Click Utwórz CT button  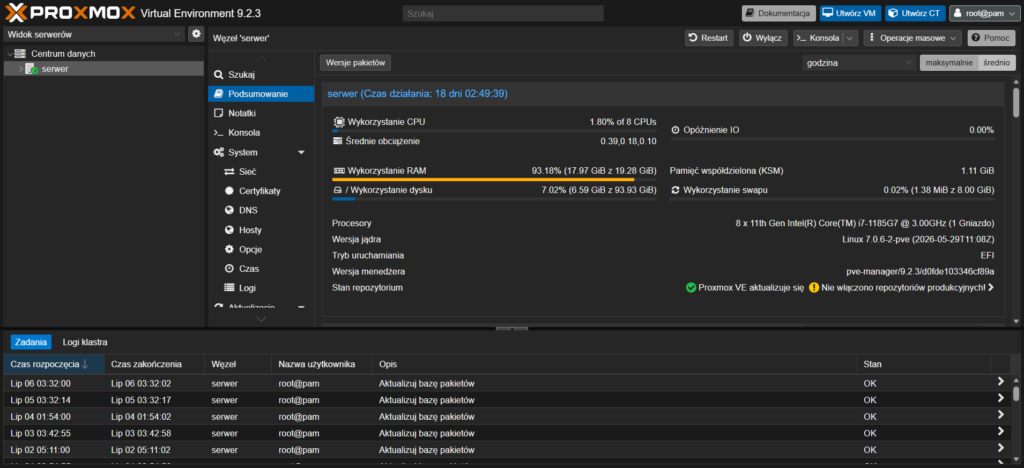915,13
